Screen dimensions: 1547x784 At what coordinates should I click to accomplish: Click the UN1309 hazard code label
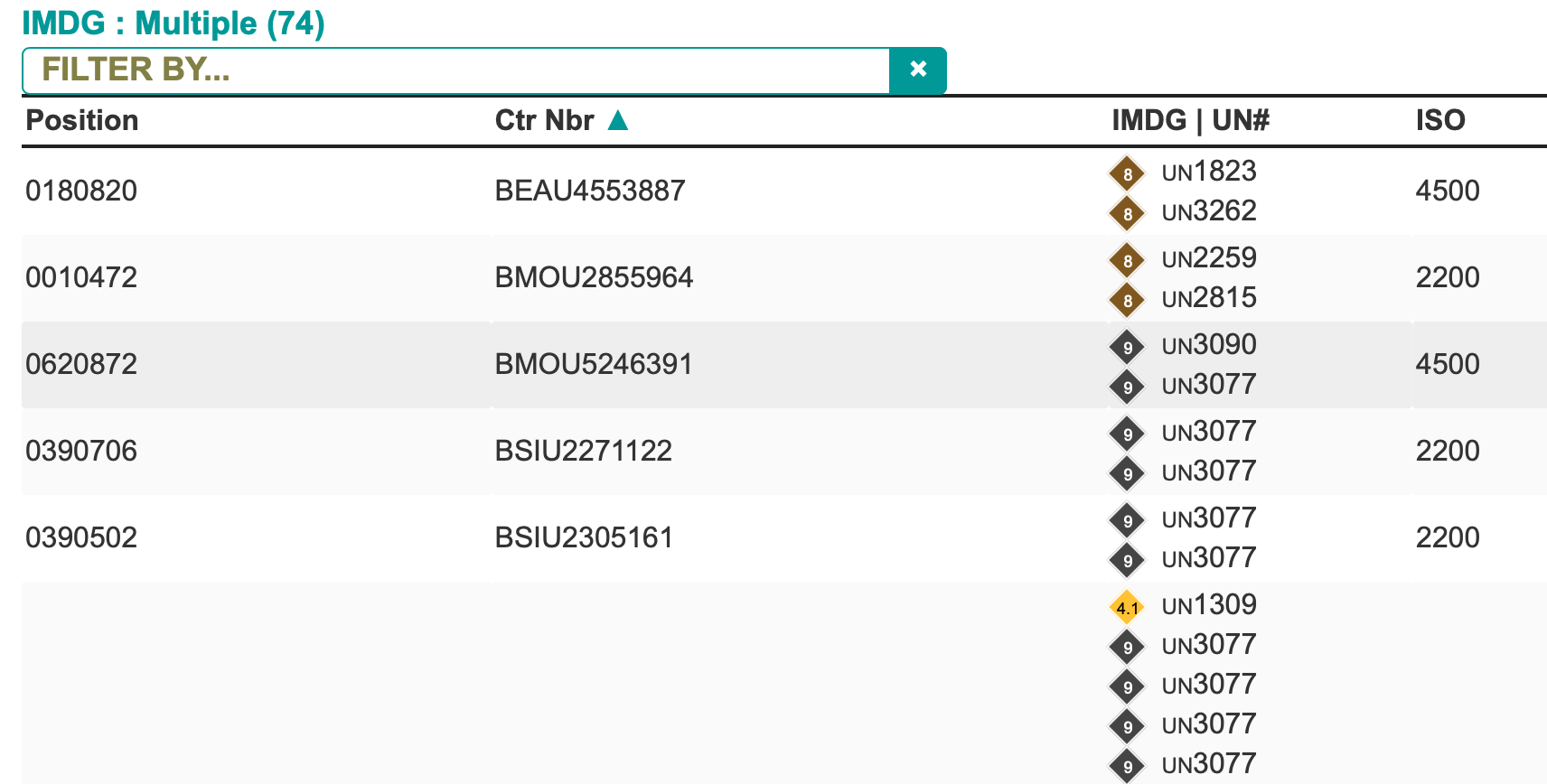point(1209,605)
